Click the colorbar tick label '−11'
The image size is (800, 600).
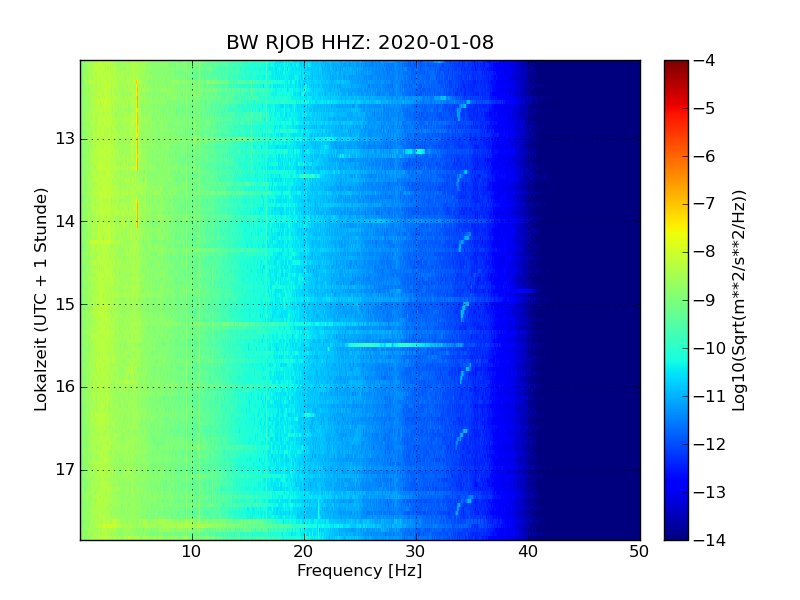click(x=710, y=396)
